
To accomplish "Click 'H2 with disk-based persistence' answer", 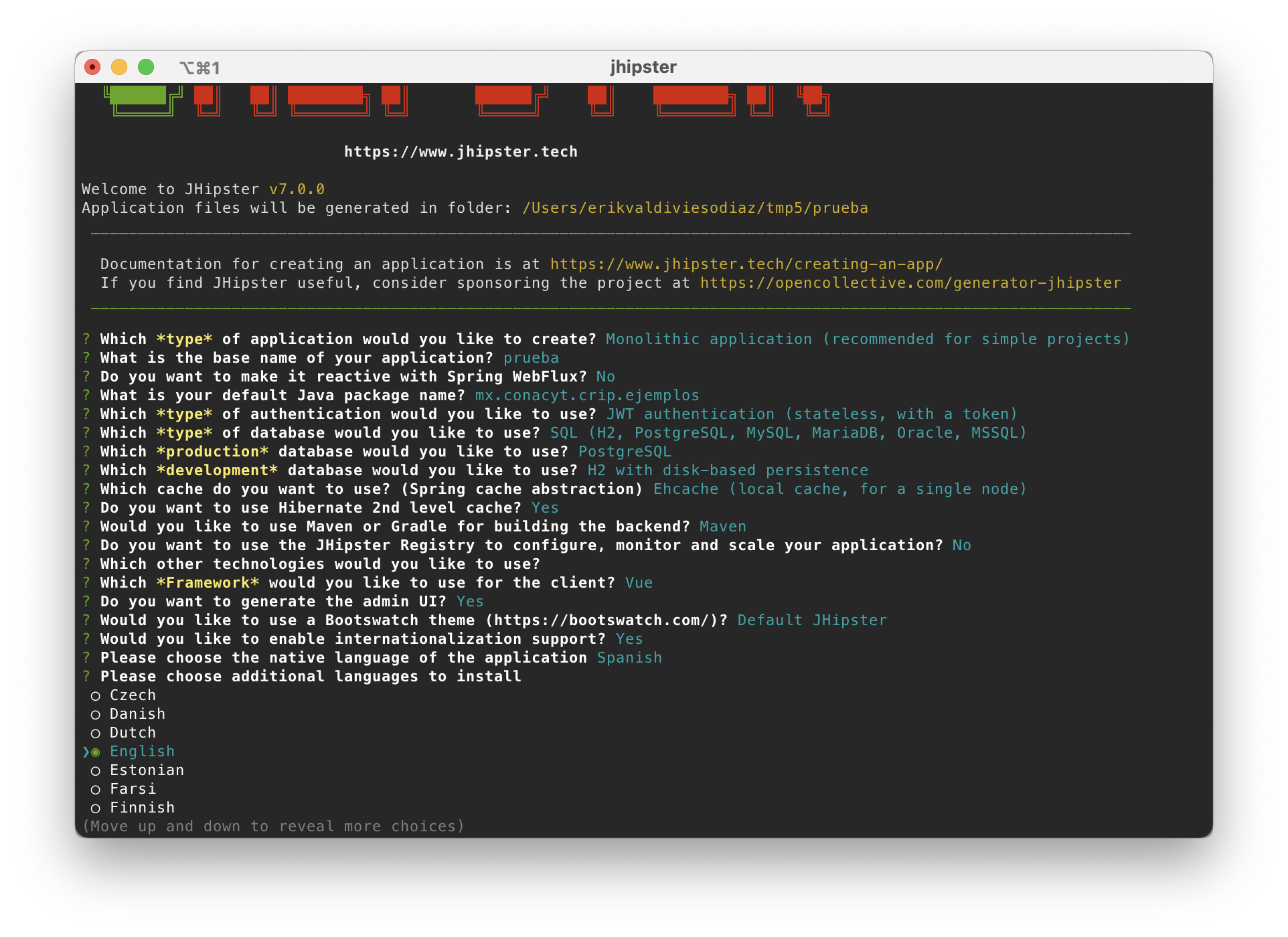I will [x=728, y=471].
